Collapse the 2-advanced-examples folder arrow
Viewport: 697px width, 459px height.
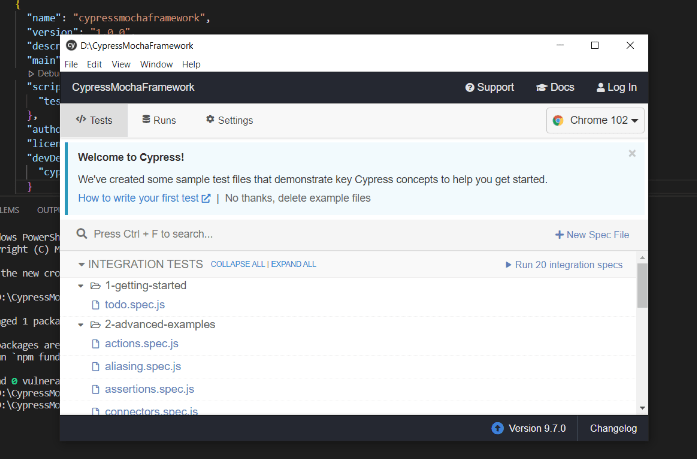pos(80,325)
